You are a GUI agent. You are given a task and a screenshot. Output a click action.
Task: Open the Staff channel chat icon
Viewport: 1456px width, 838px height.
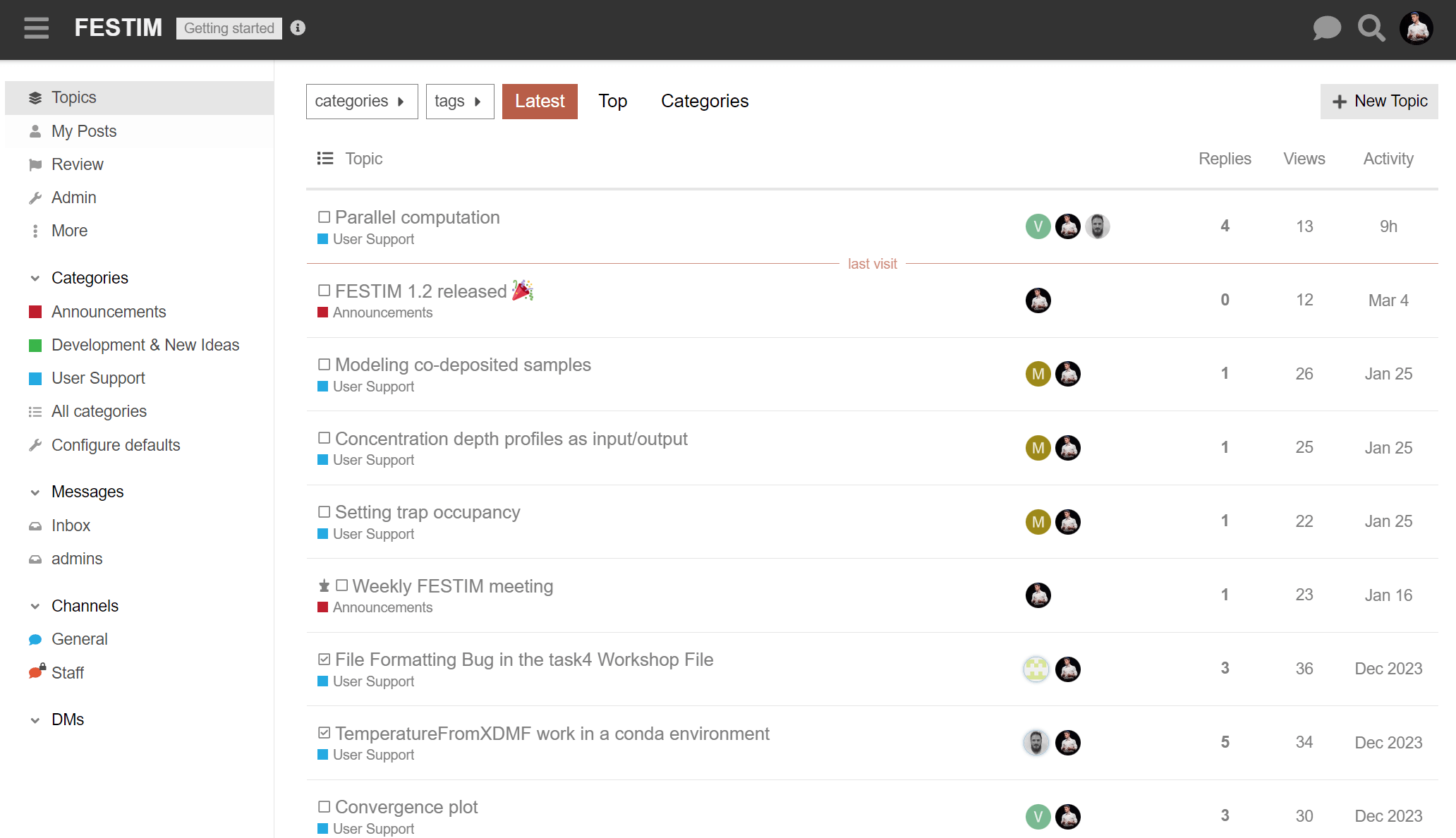click(36, 672)
